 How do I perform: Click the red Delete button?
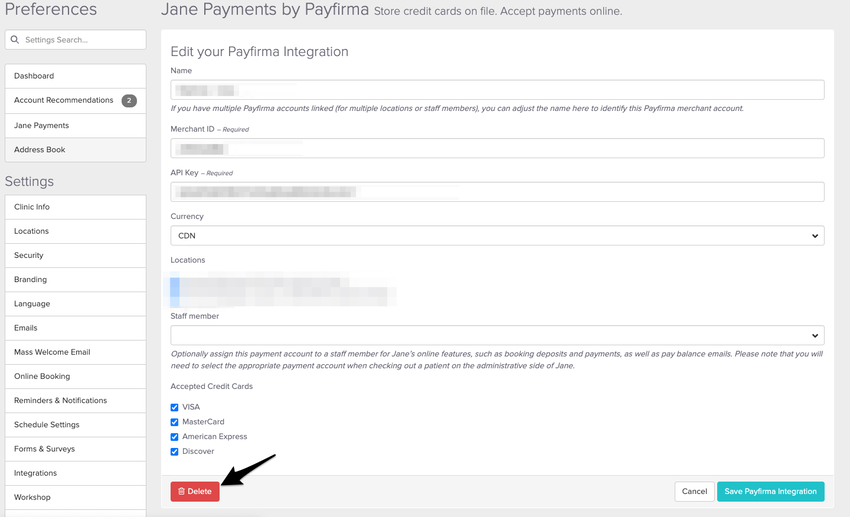[195, 491]
